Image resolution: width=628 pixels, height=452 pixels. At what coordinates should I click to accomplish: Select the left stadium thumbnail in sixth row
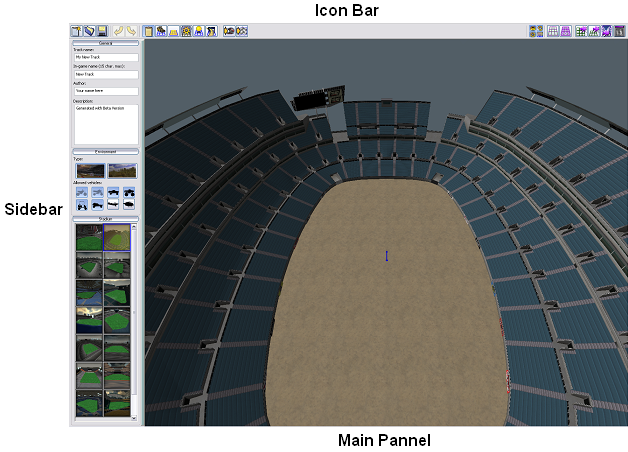(89, 376)
